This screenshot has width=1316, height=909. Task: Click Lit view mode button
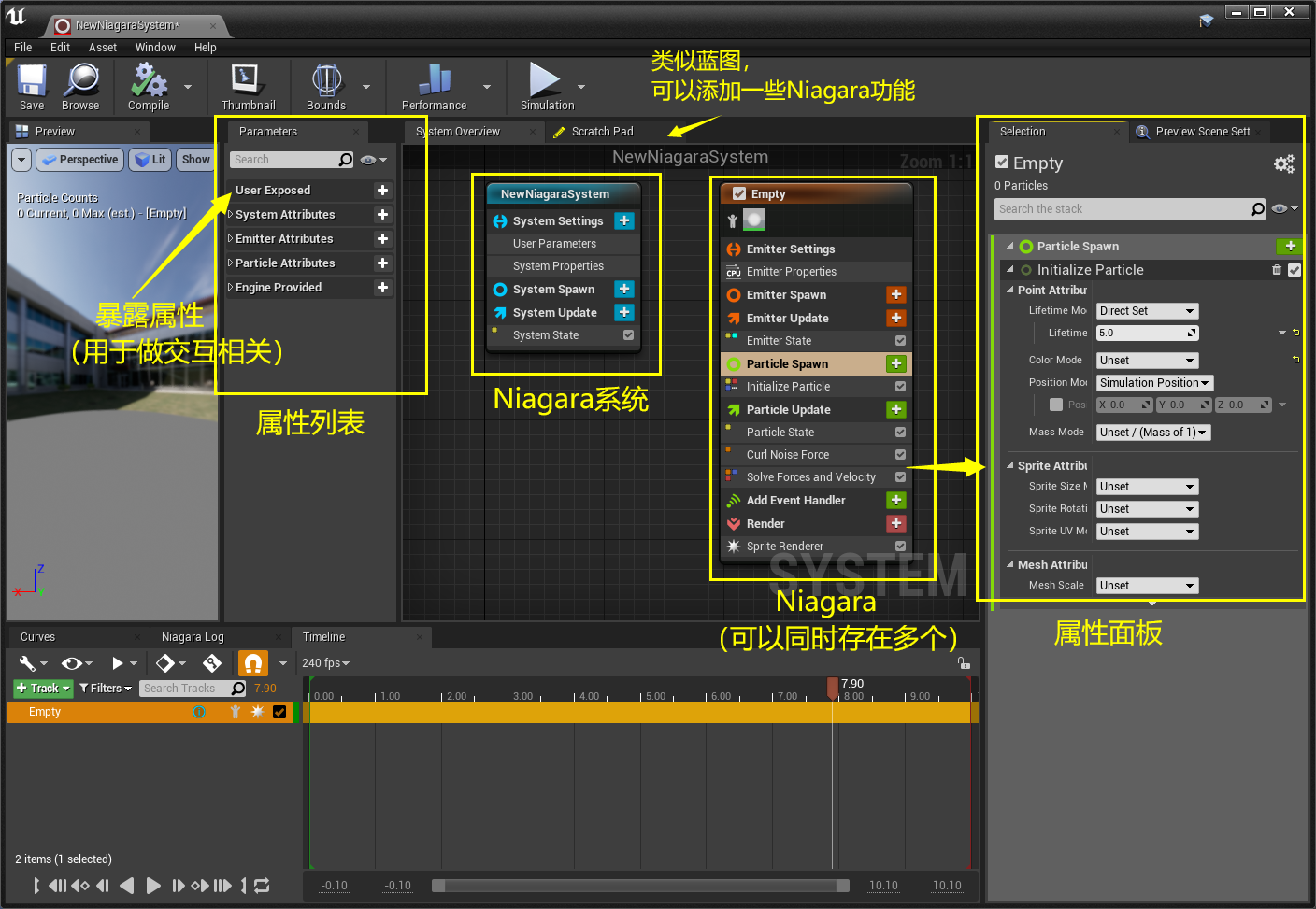click(150, 160)
